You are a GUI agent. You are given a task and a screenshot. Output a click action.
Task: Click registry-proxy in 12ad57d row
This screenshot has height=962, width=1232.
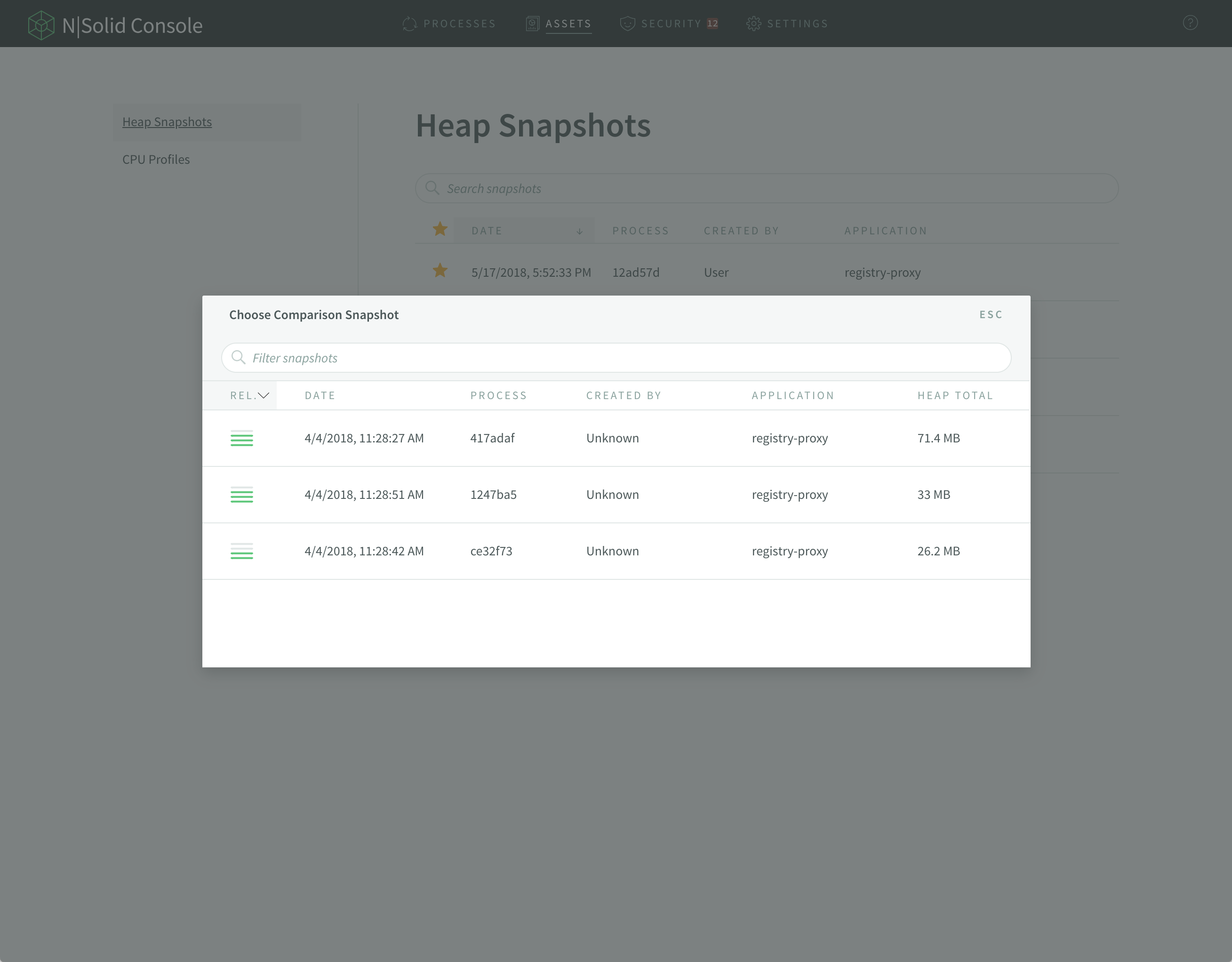coord(882,273)
